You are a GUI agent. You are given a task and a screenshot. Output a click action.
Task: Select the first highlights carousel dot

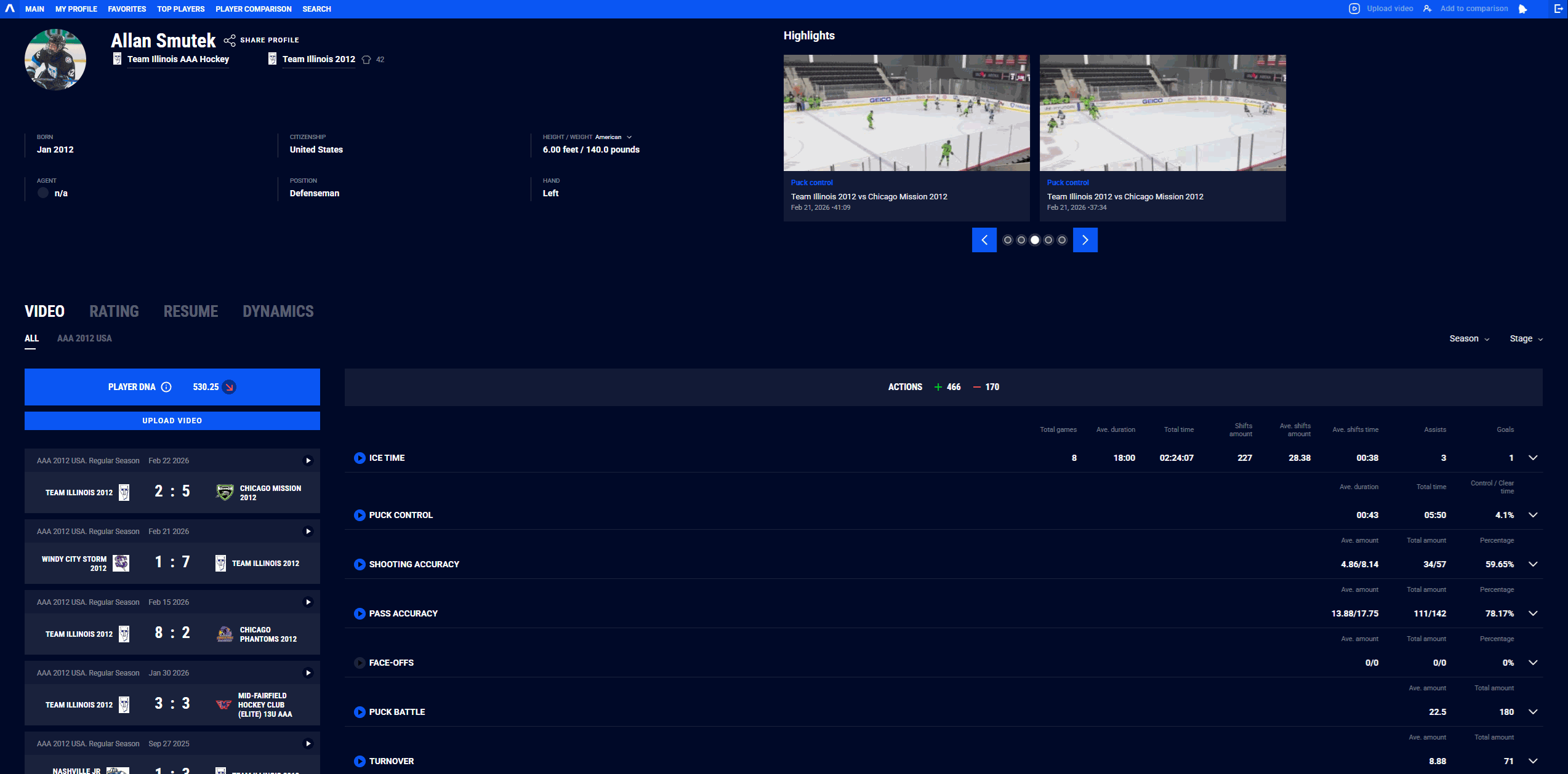pyautogui.click(x=1008, y=240)
